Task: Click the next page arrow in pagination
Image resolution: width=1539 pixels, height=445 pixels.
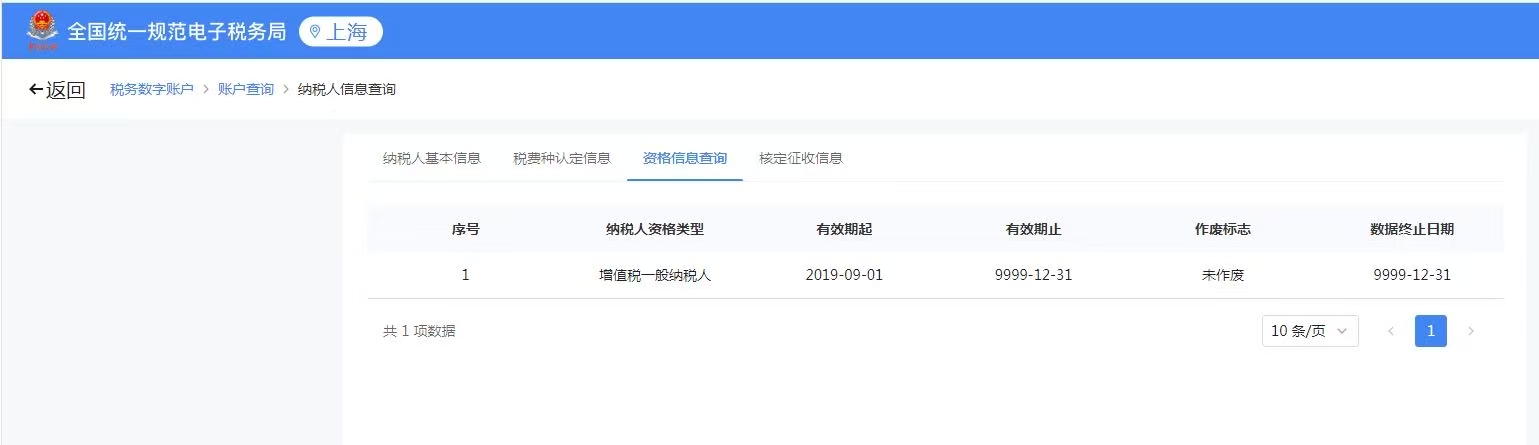Action: pos(1470,331)
